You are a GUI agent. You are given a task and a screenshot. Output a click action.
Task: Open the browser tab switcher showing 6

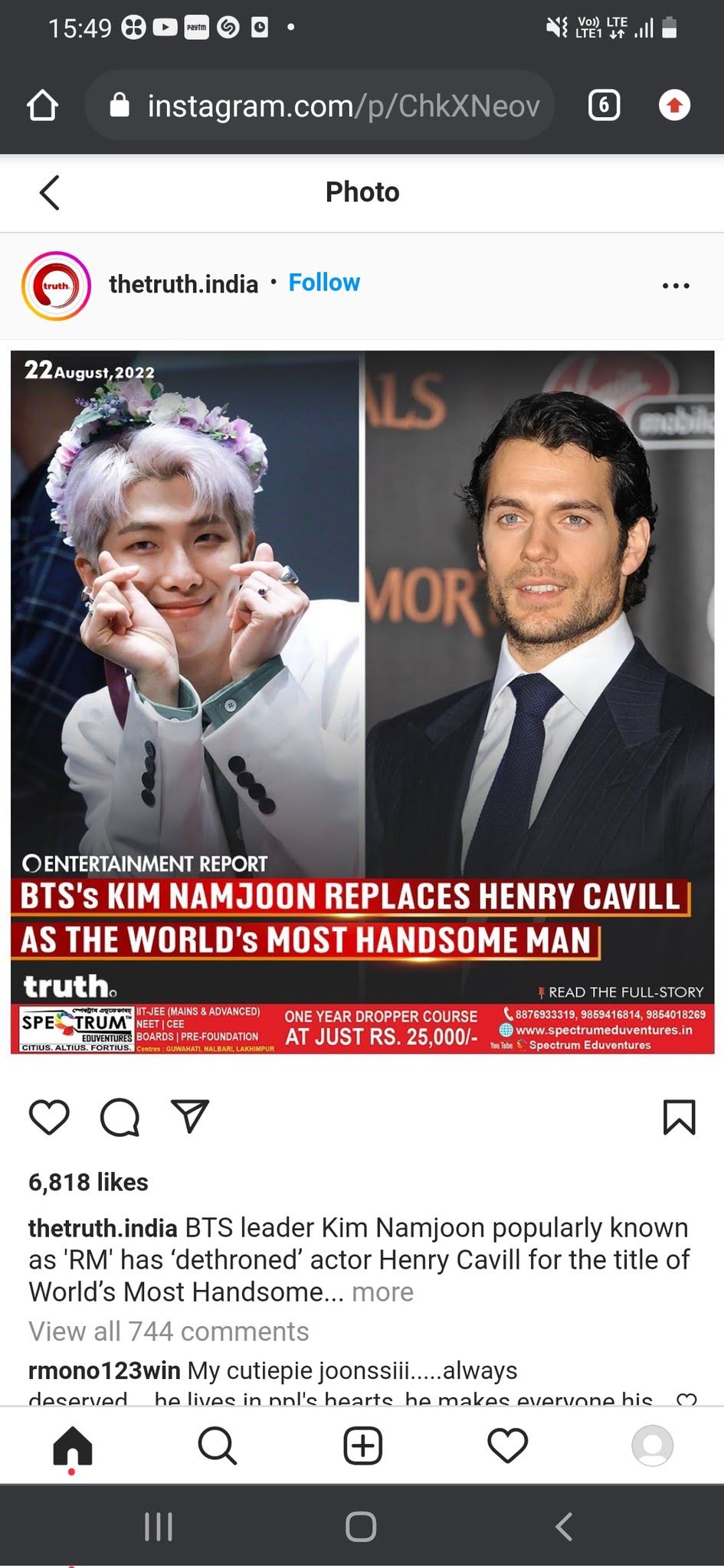604,105
